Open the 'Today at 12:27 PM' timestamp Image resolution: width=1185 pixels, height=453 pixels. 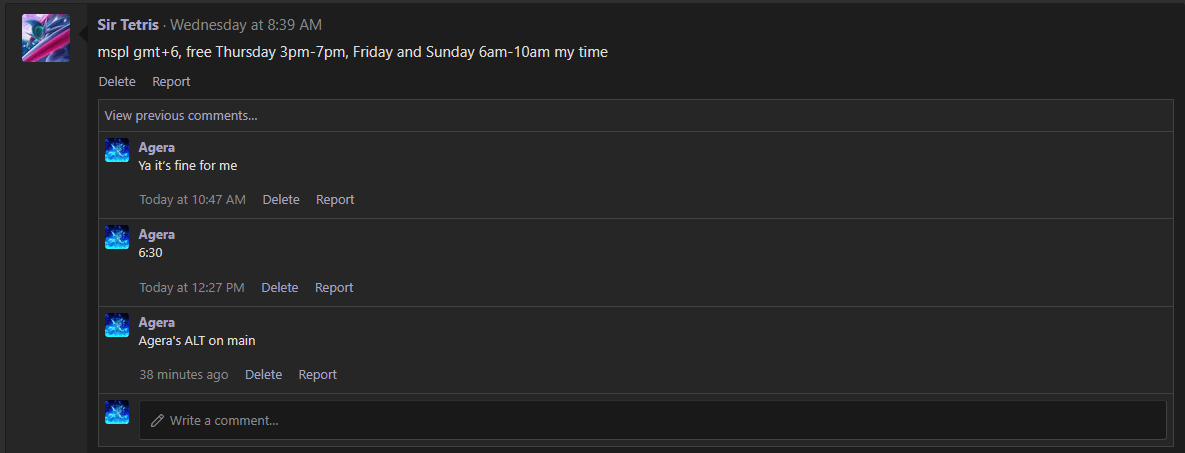point(192,287)
